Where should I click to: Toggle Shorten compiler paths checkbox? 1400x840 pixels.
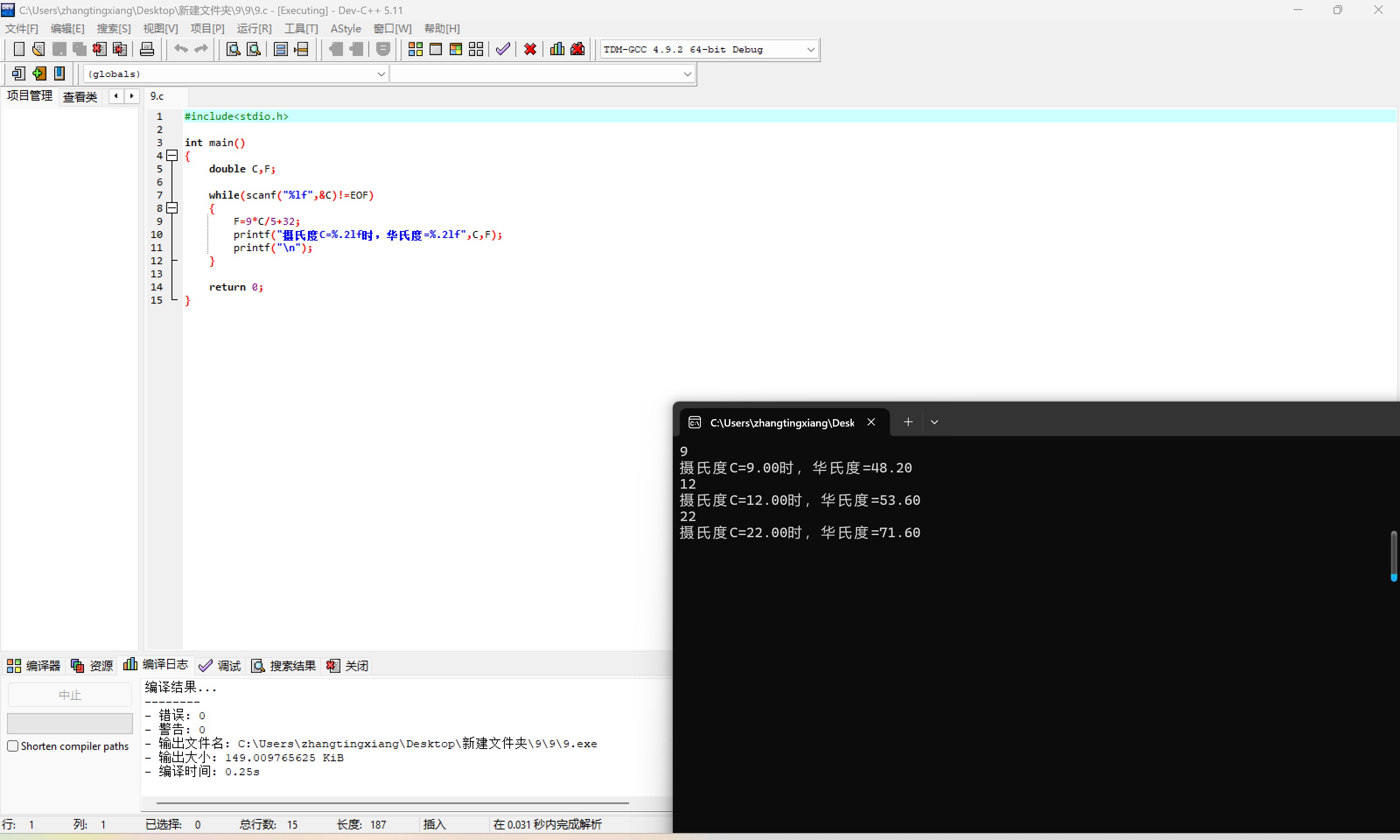coord(13,746)
